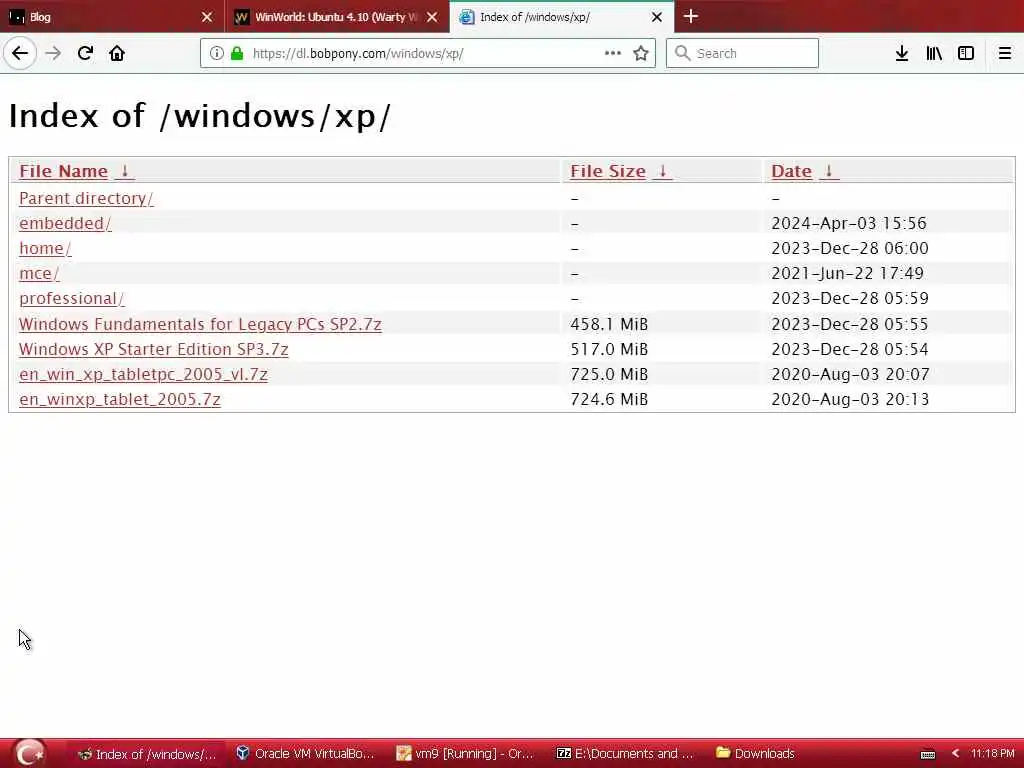Open the mce/ folder
The height and width of the screenshot is (768, 1024).
click(x=39, y=274)
